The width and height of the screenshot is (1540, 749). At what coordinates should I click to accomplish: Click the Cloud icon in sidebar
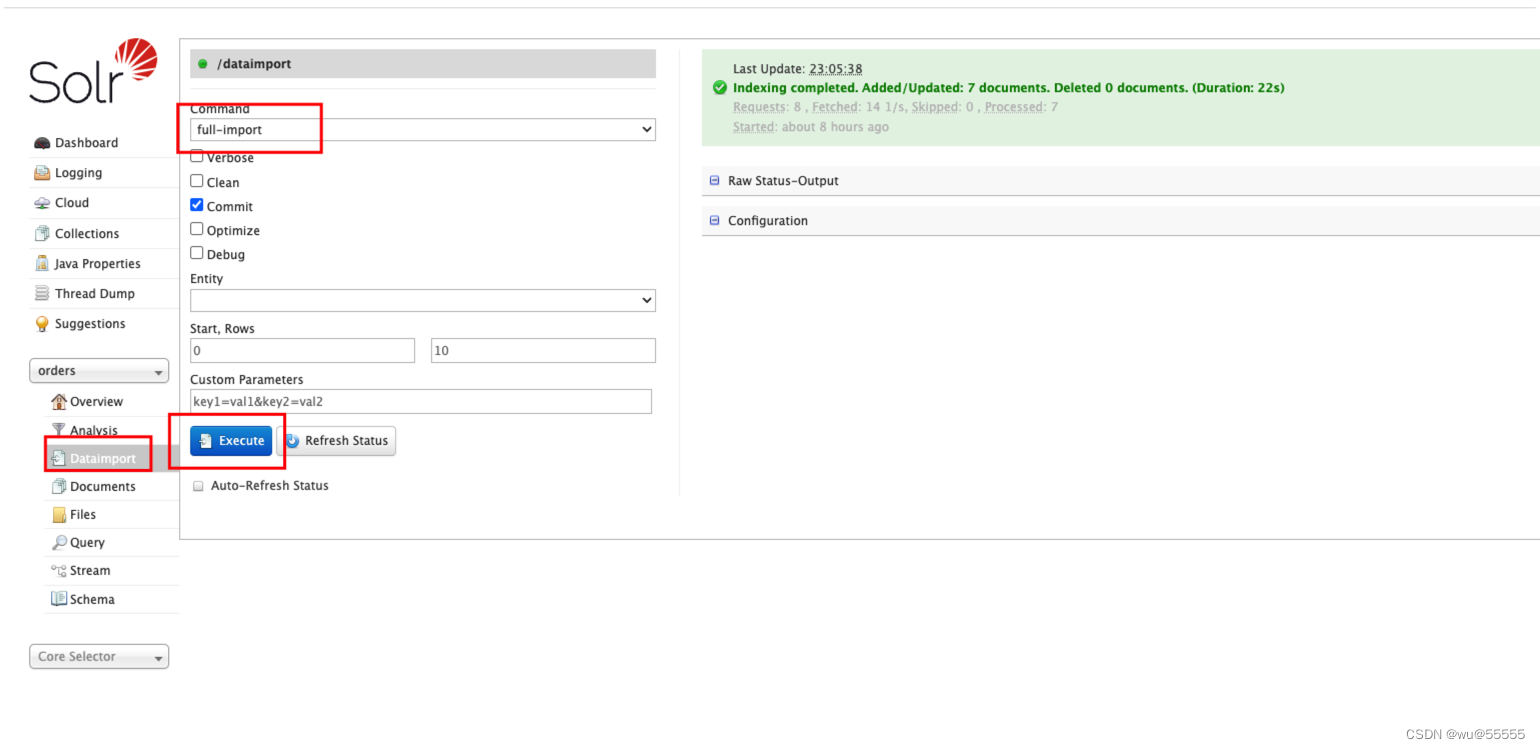tap(42, 203)
